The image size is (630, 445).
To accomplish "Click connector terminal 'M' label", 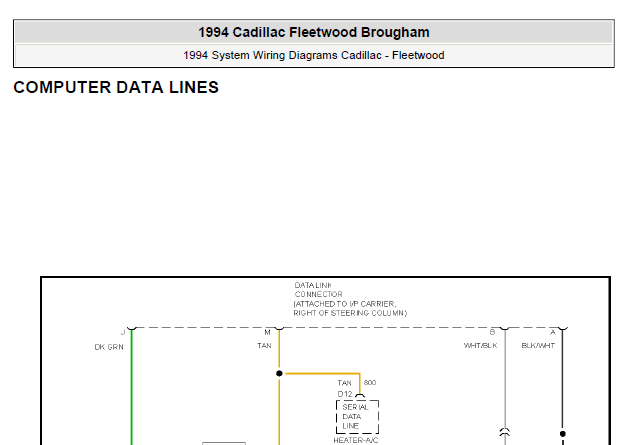I will coord(267,333).
